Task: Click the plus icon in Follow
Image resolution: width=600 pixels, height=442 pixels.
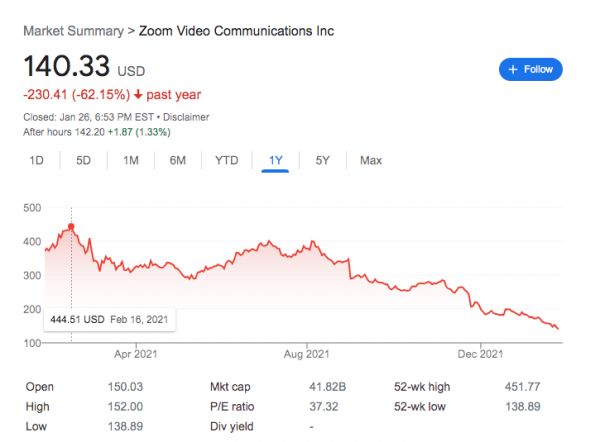Action: click(x=513, y=69)
